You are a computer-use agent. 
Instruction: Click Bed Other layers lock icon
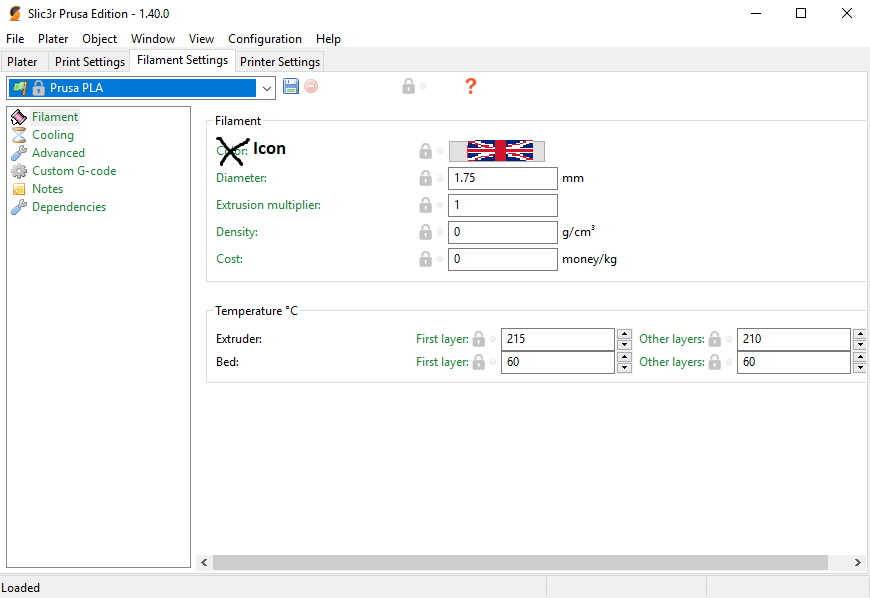[715, 362]
